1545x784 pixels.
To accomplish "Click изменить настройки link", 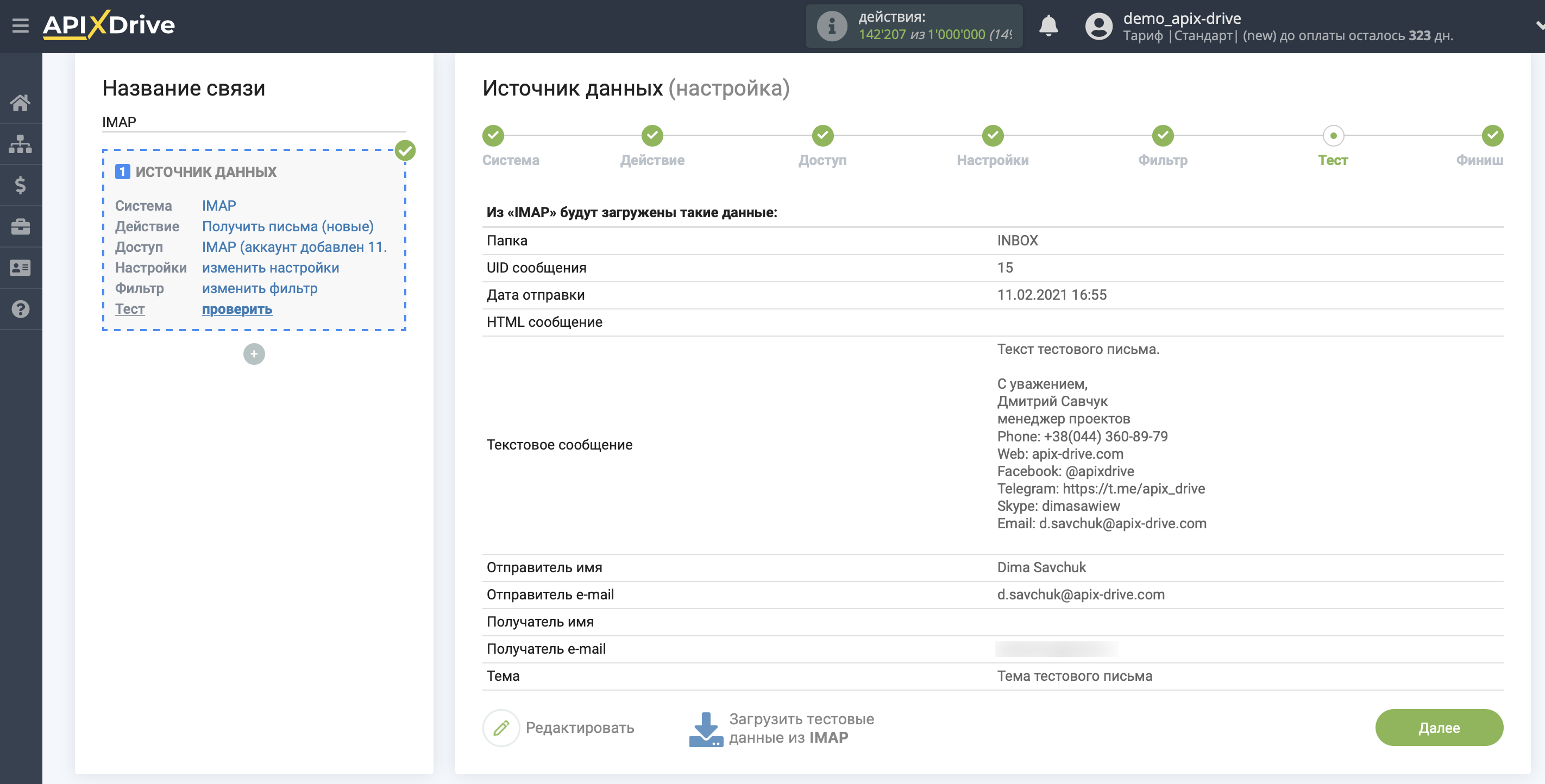I will pos(270,268).
